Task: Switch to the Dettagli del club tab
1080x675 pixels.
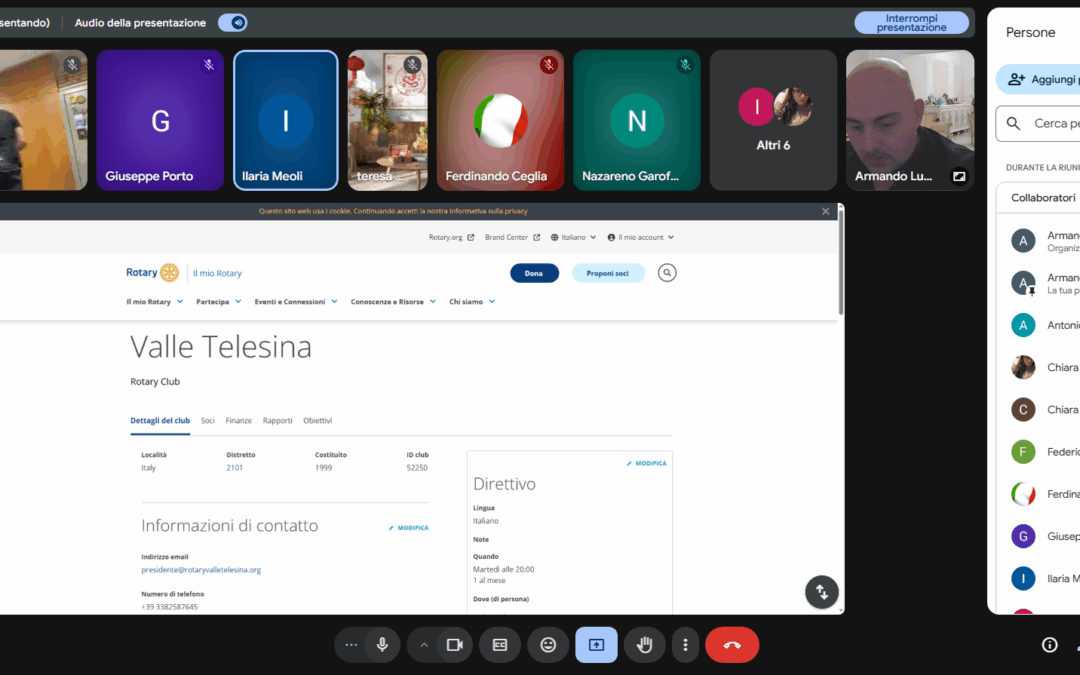Action: coord(160,421)
